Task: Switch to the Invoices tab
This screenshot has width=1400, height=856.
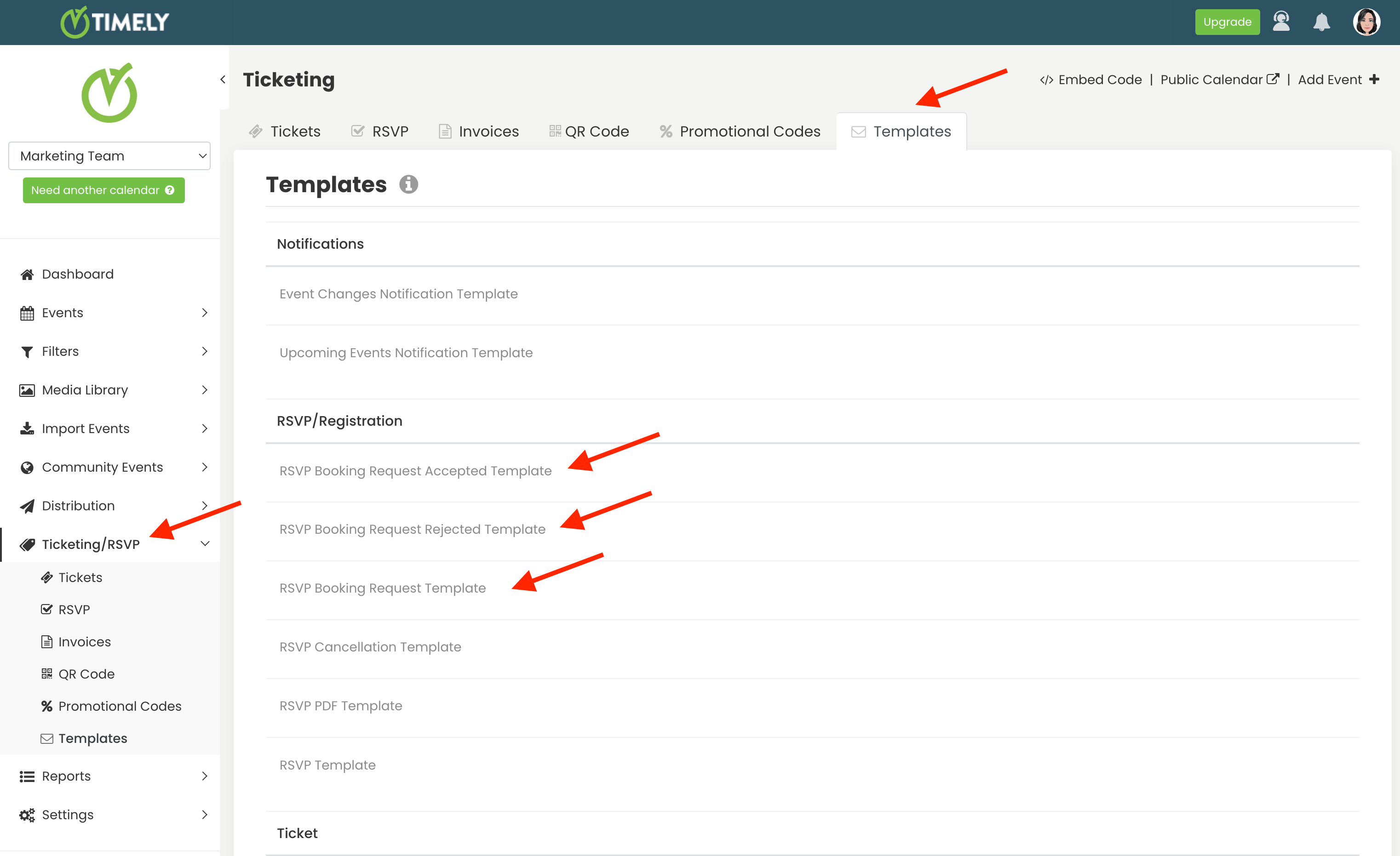Action: pos(478,132)
